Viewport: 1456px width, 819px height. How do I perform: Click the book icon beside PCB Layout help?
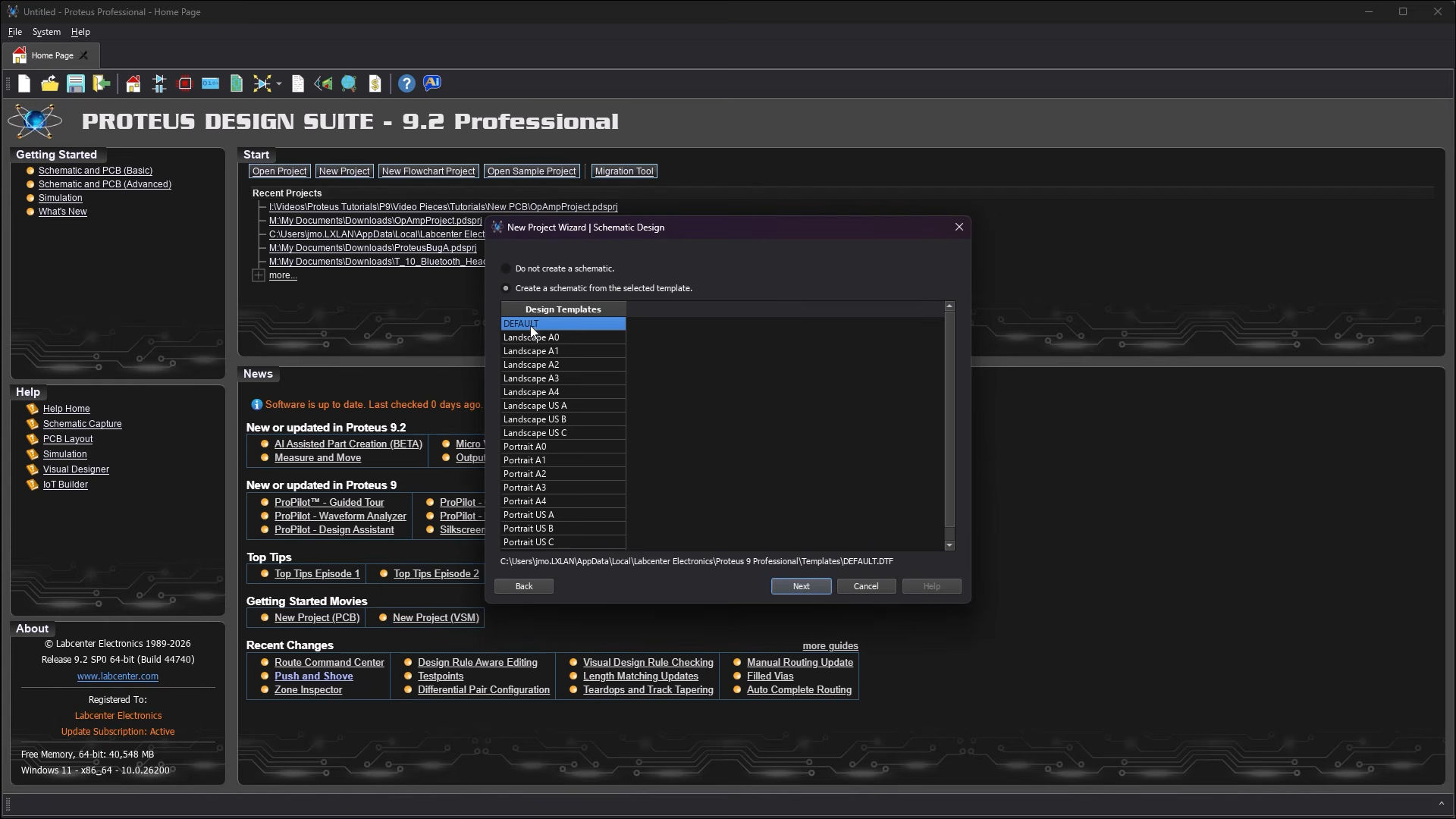[32, 439]
